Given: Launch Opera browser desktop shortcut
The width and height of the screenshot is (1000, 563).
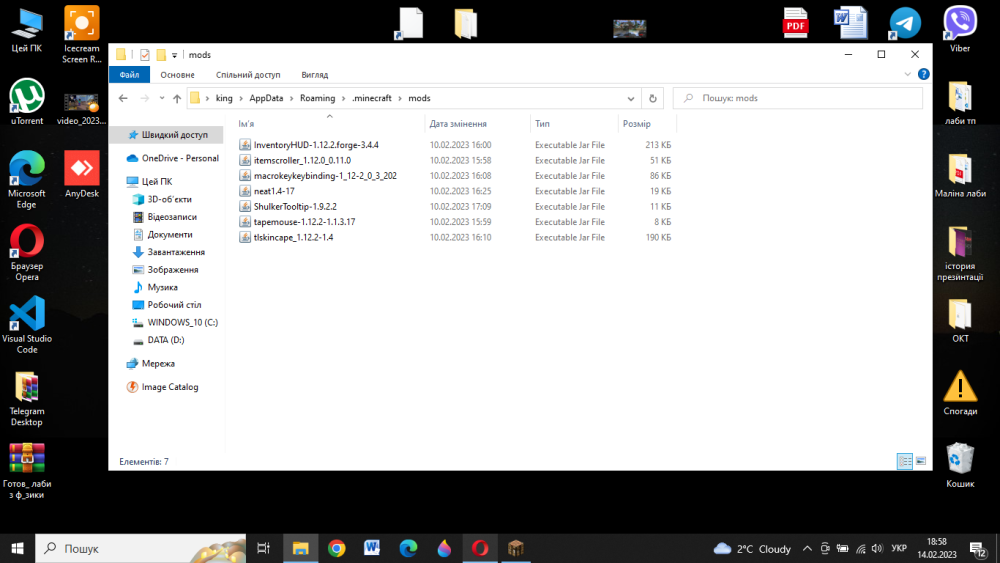Looking at the screenshot, I should click(x=27, y=252).
